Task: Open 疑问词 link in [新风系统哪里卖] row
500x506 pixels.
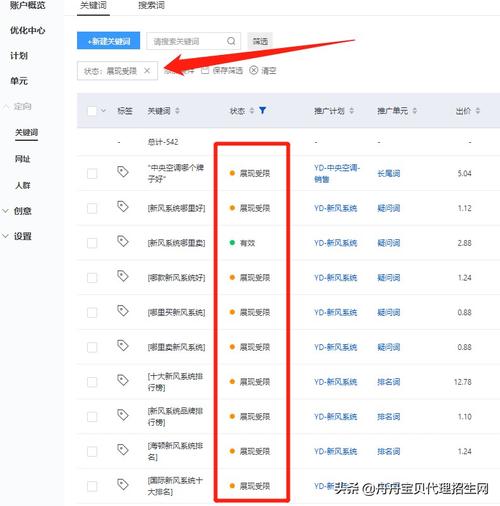Action: click(389, 243)
